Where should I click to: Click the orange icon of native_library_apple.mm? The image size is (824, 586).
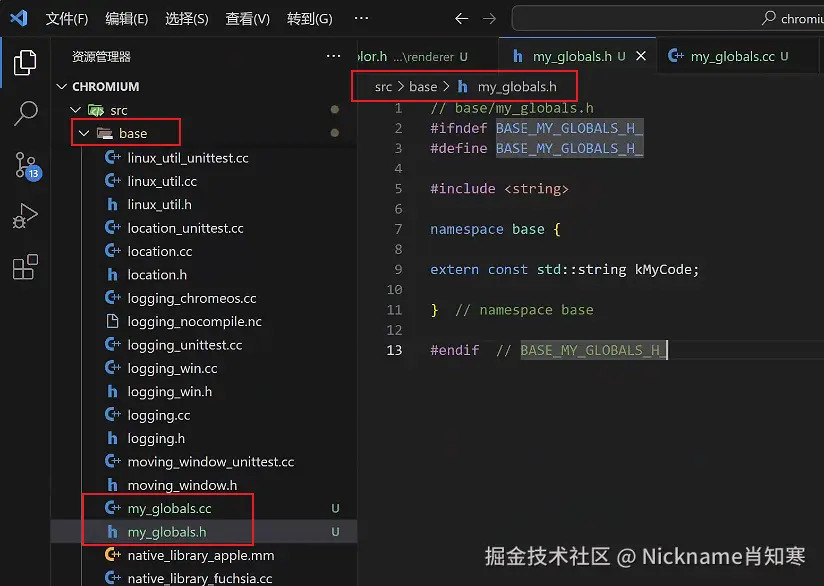pos(112,554)
